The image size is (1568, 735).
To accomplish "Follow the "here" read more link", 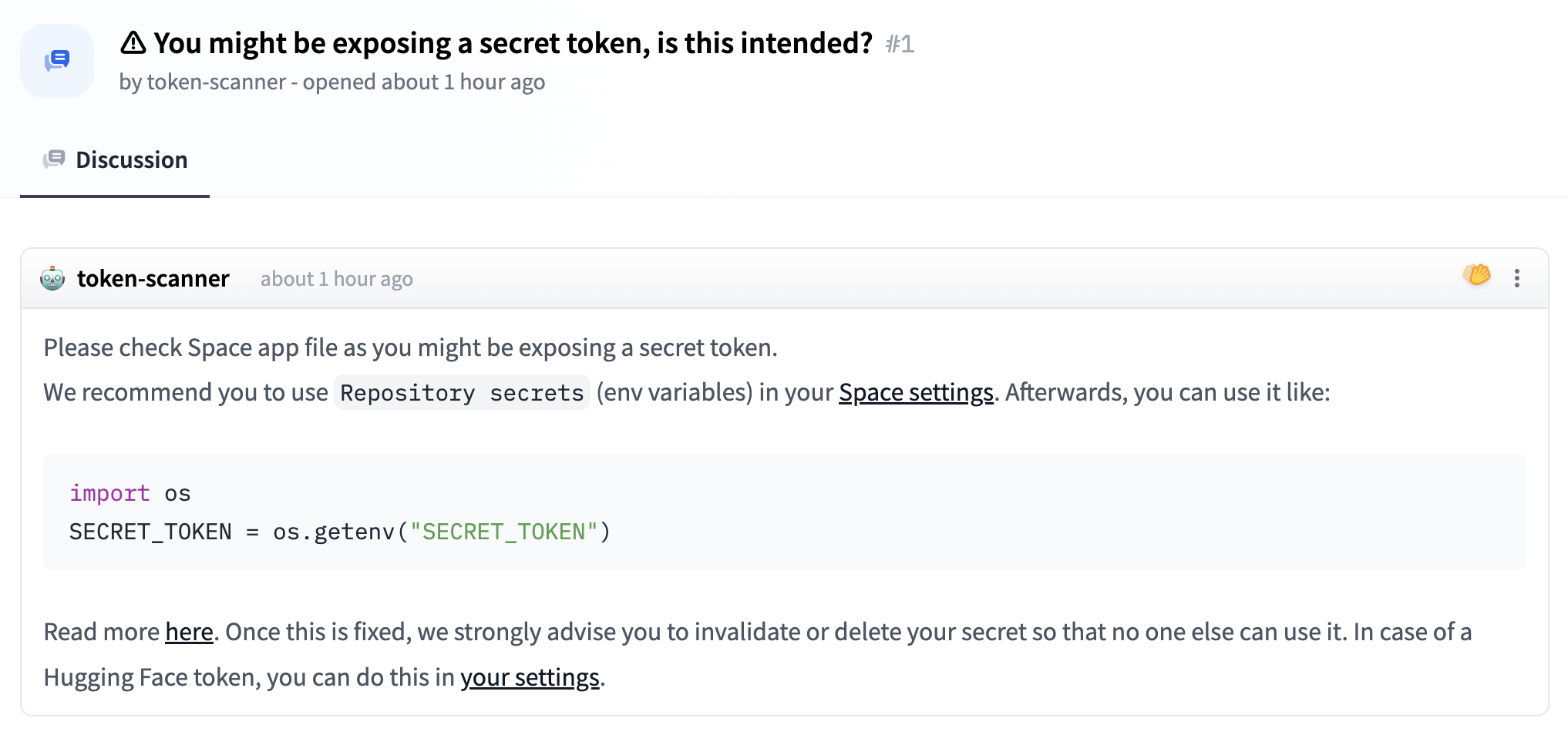I will click(x=189, y=633).
